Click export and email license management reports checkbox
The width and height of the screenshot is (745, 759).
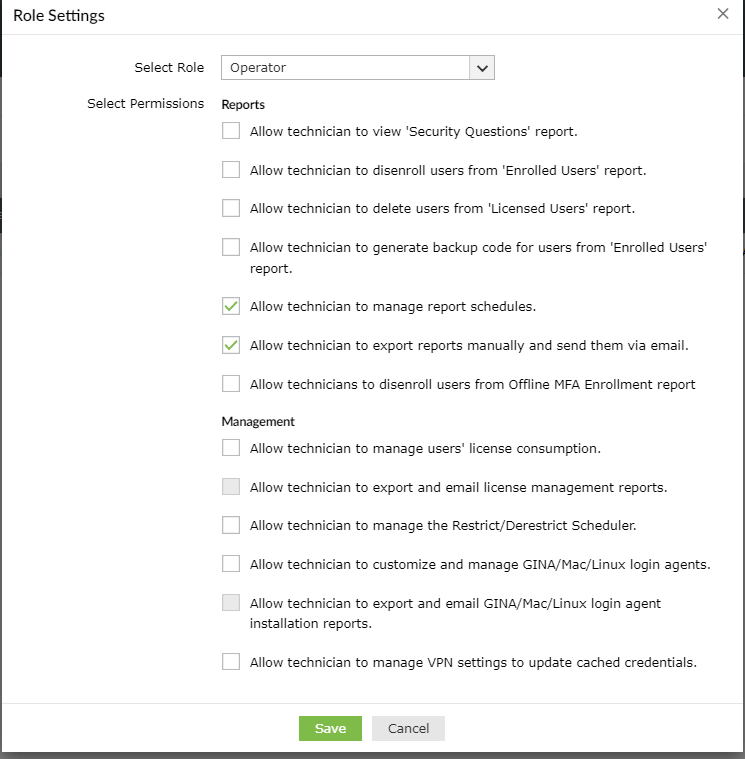(x=231, y=487)
